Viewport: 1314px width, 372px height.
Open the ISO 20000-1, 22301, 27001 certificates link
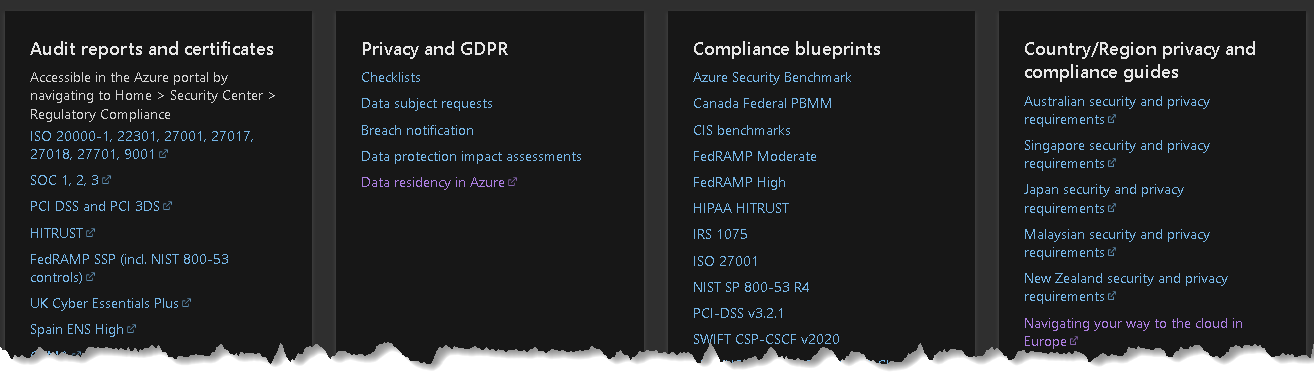point(141,146)
